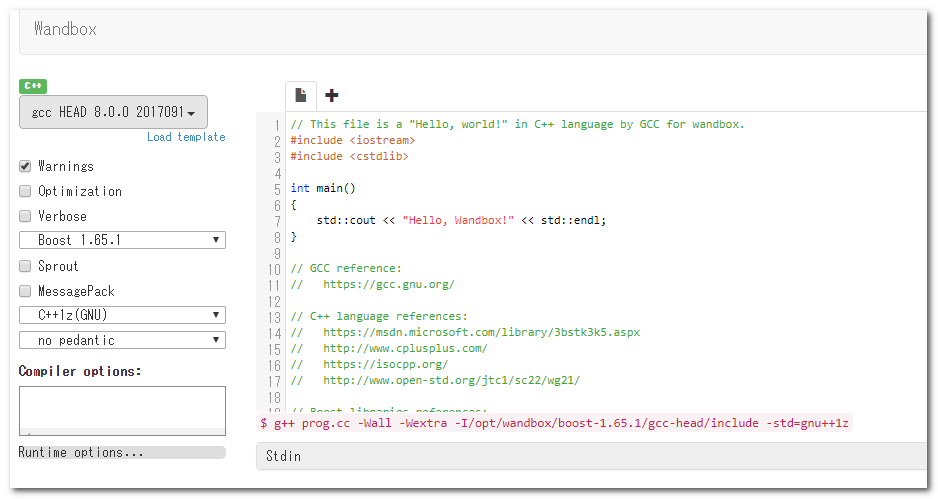Image resolution: width=938 pixels, height=499 pixels.
Task: Enable the Optimization checkbox
Action: click(x=25, y=191)
